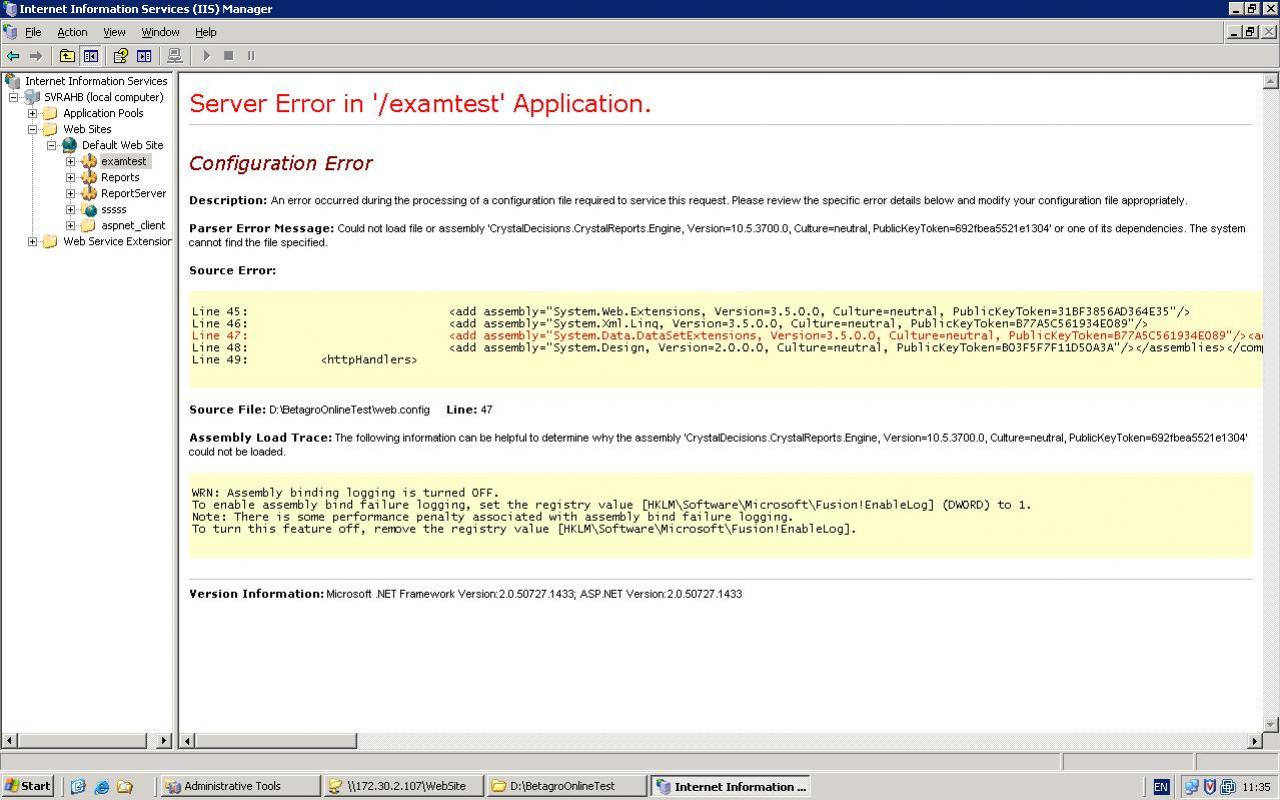The width and height of the screenshot is (1280, 800).
Task: Click the Start item play icon
Action: coord(206,56)
